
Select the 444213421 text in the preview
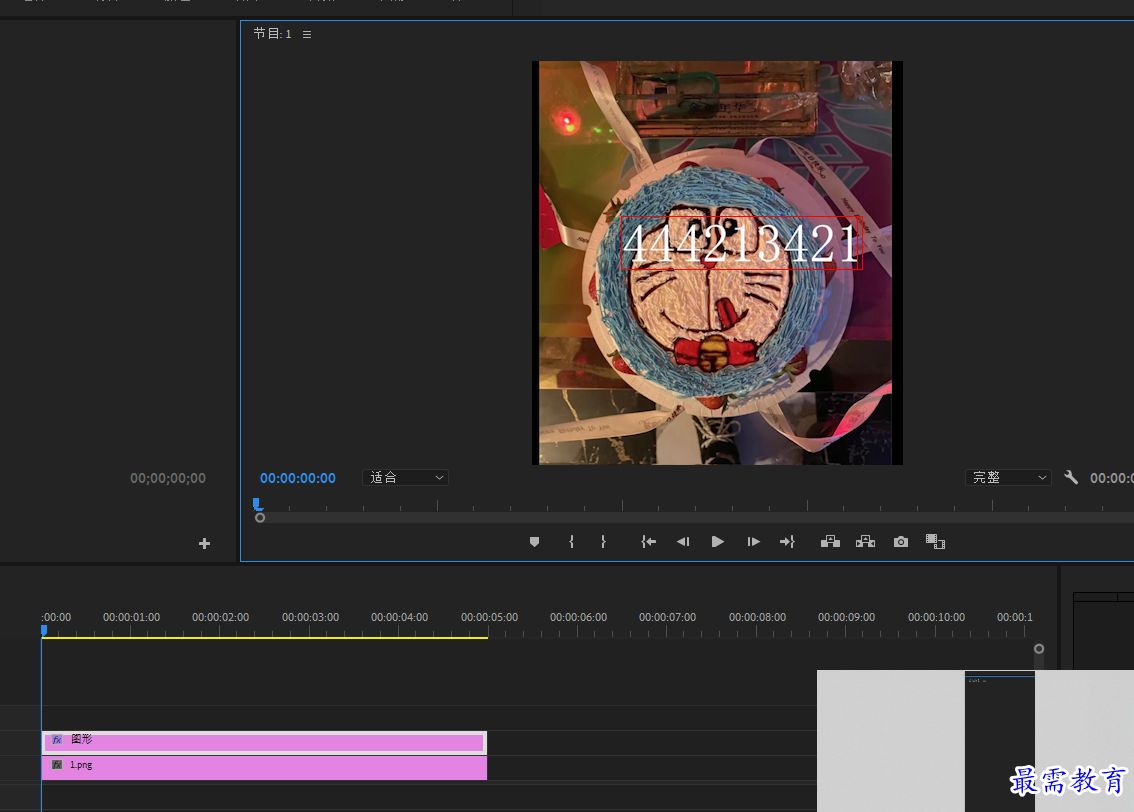[741, 243]
